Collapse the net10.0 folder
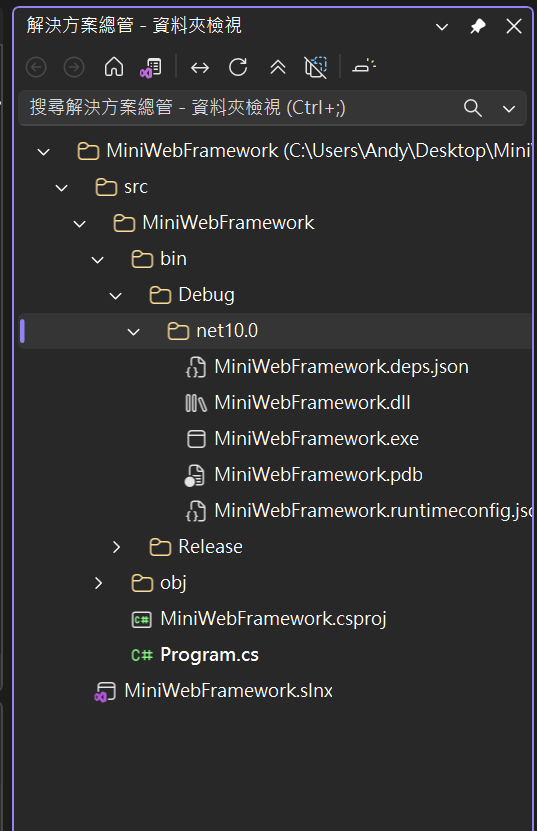The height and width of the screenshot is (831, 537). click(x=134, y=332)
